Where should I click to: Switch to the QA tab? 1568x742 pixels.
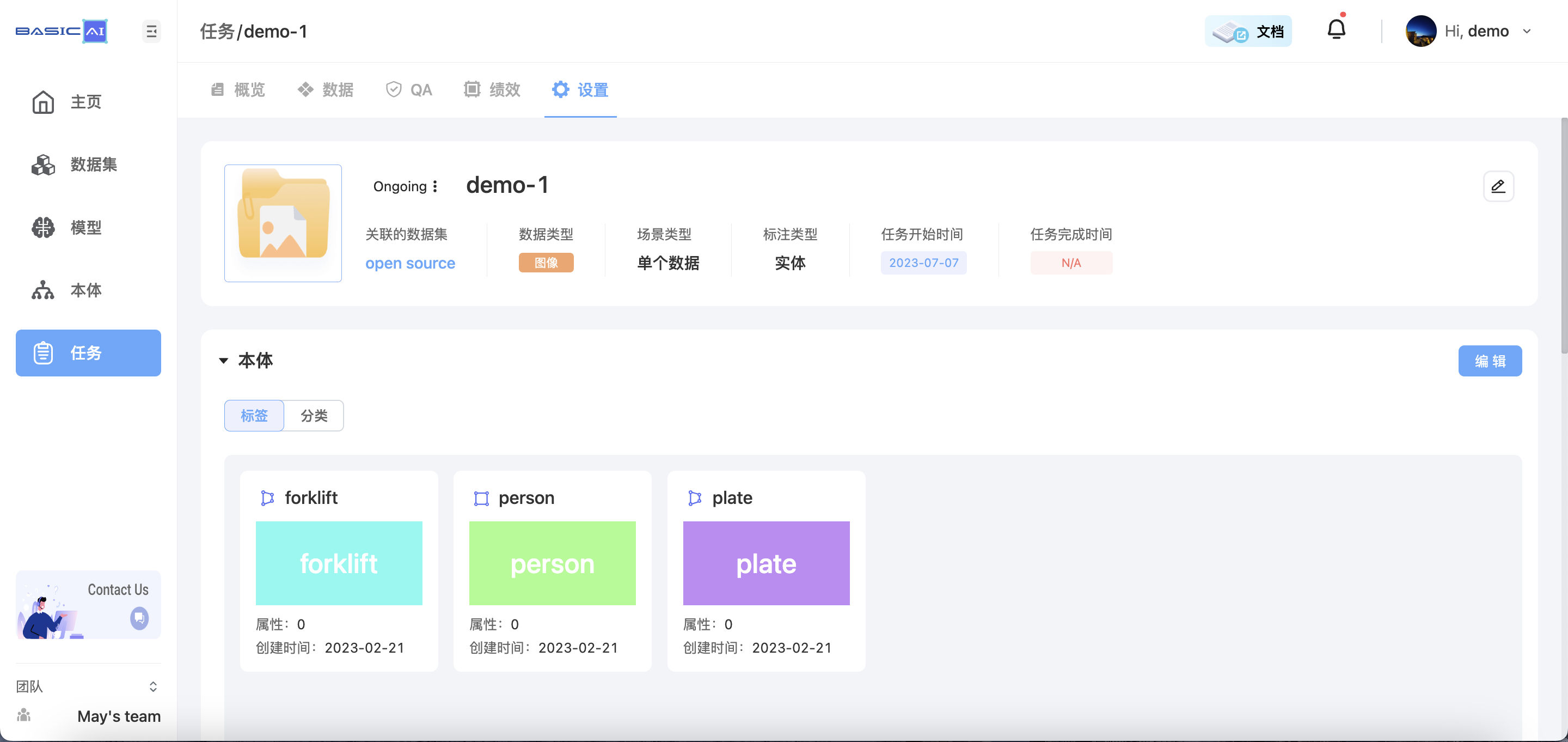click(x=409, y=90)
